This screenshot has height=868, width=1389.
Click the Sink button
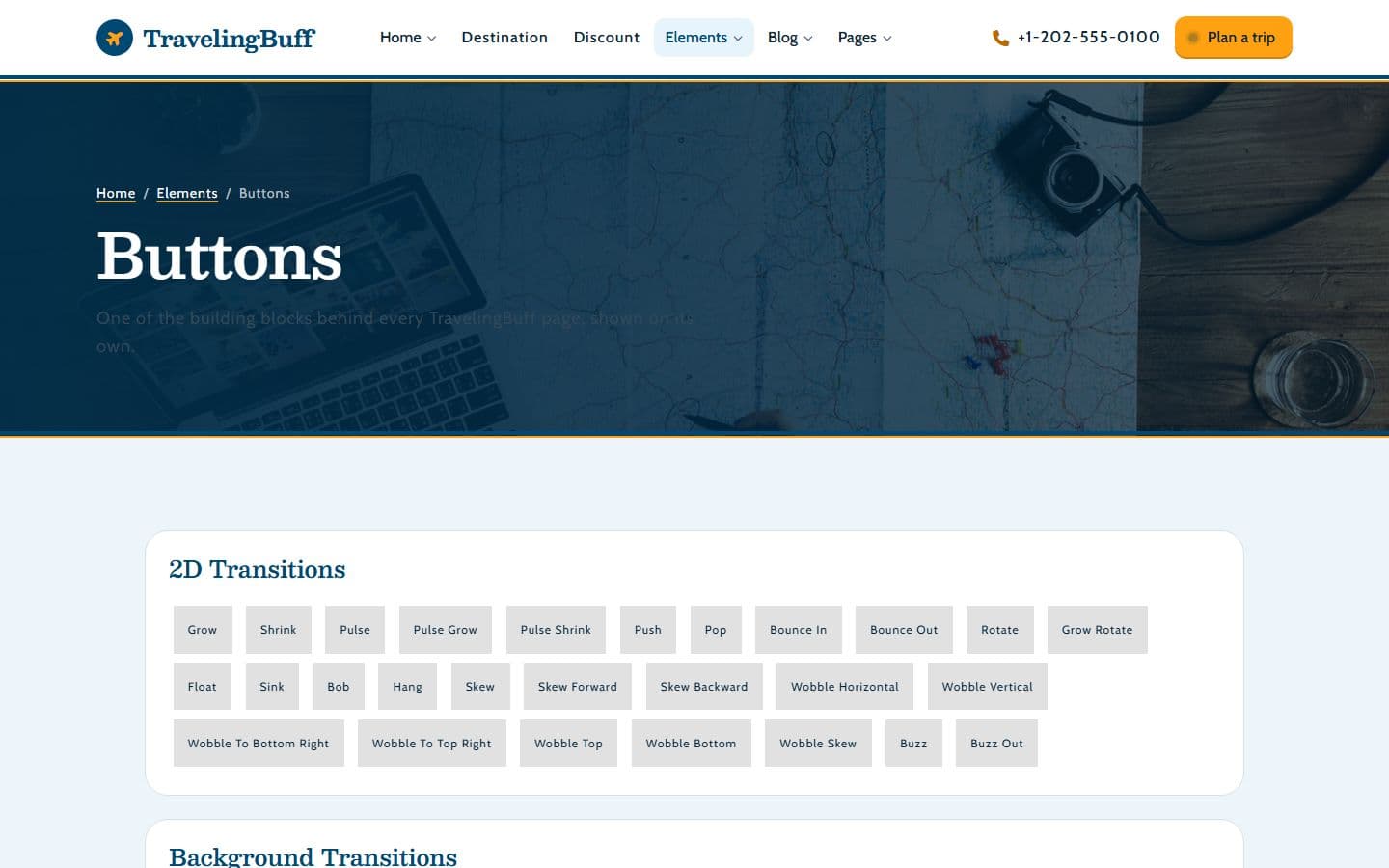tap(272, 687)
